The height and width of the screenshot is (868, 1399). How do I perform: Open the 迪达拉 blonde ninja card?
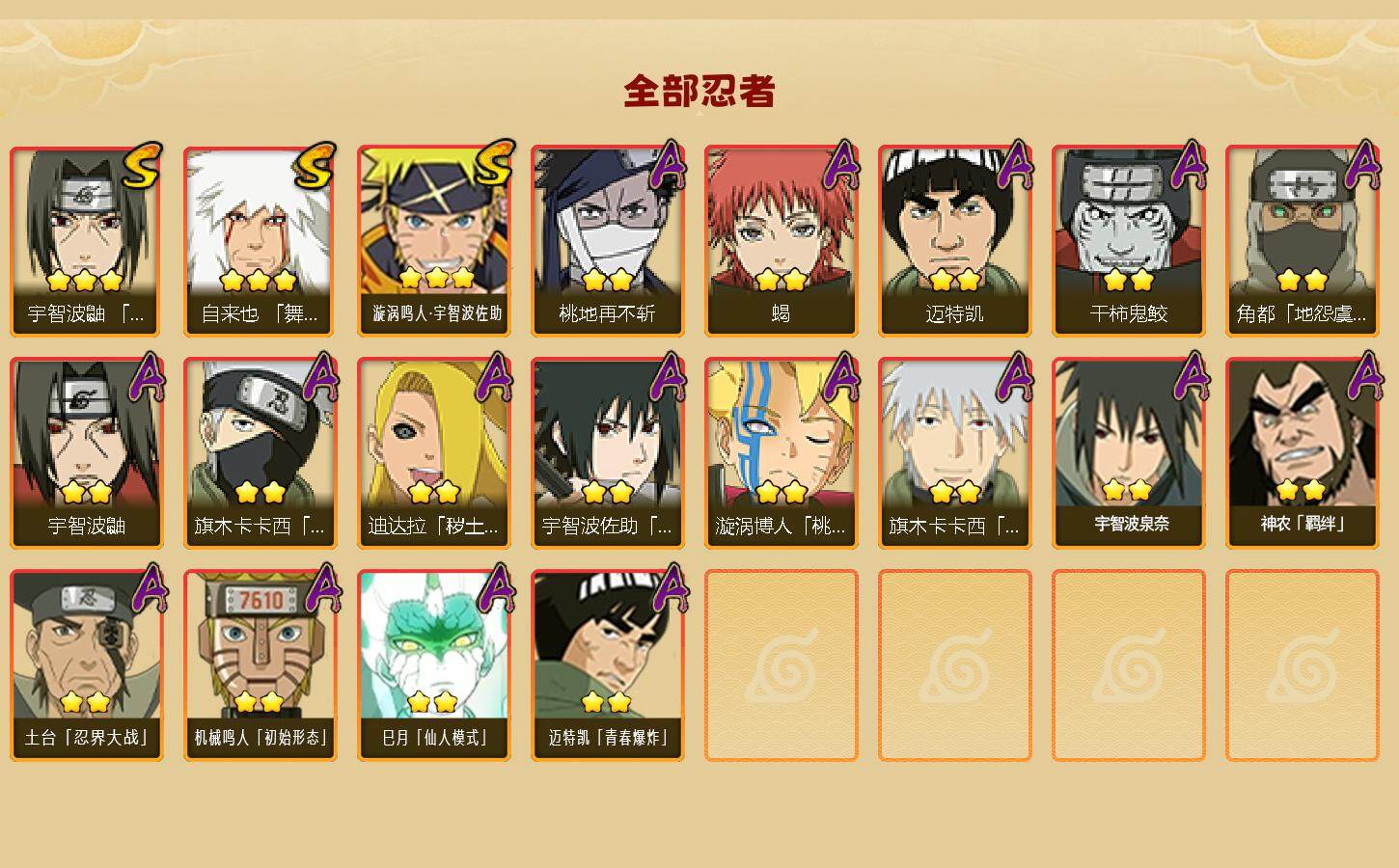pyautogui.click(x=433, y=453)
